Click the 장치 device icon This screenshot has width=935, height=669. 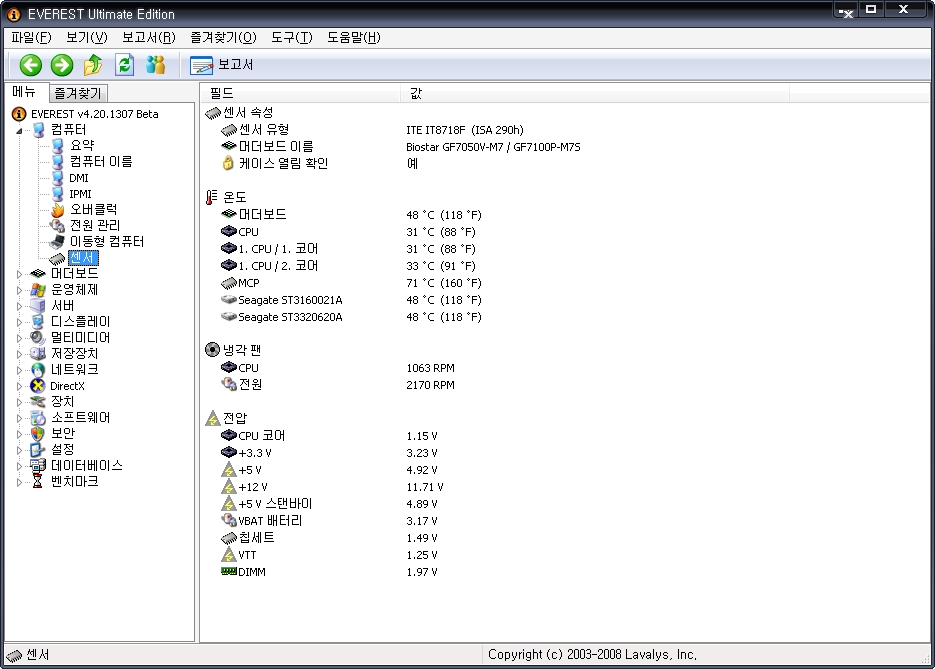[x=38, y=402]
